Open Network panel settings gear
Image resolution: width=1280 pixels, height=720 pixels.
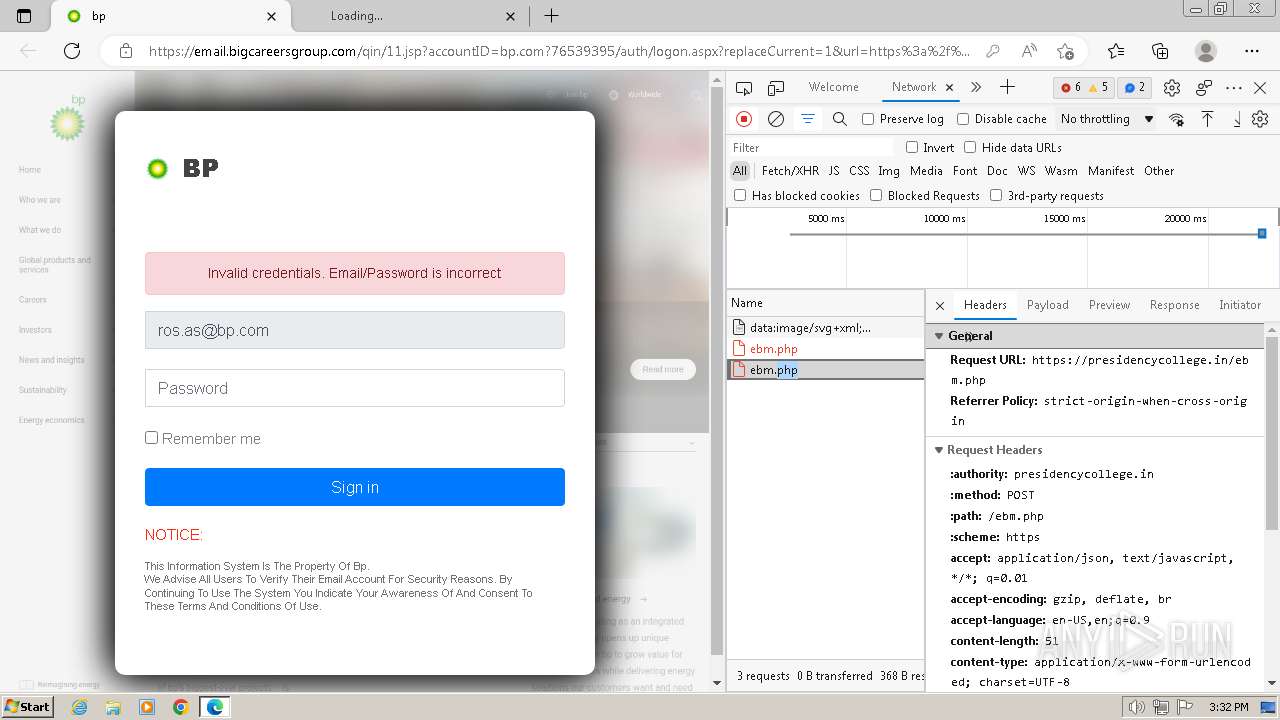[1260, 119]
